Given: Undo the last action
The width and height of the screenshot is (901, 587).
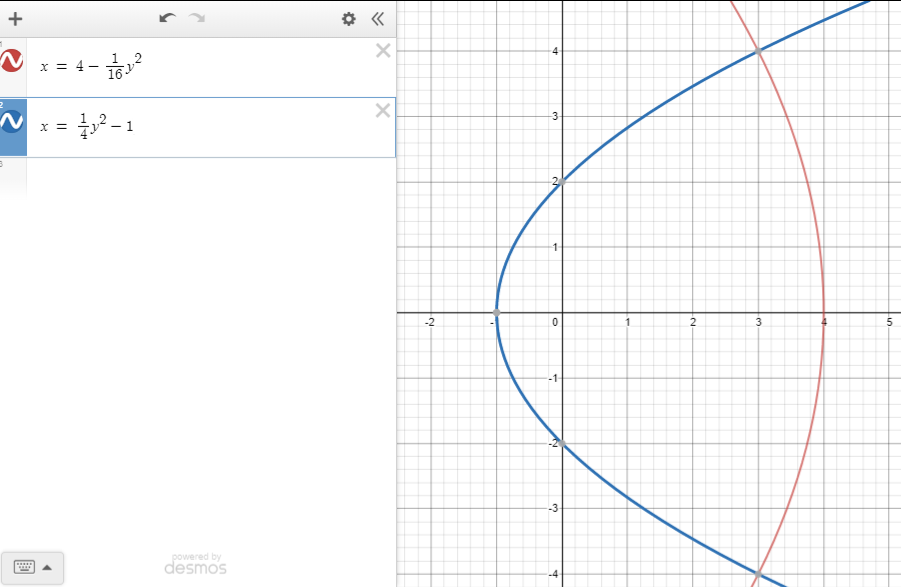Looking at the screenshot, I should click(167, 19).
